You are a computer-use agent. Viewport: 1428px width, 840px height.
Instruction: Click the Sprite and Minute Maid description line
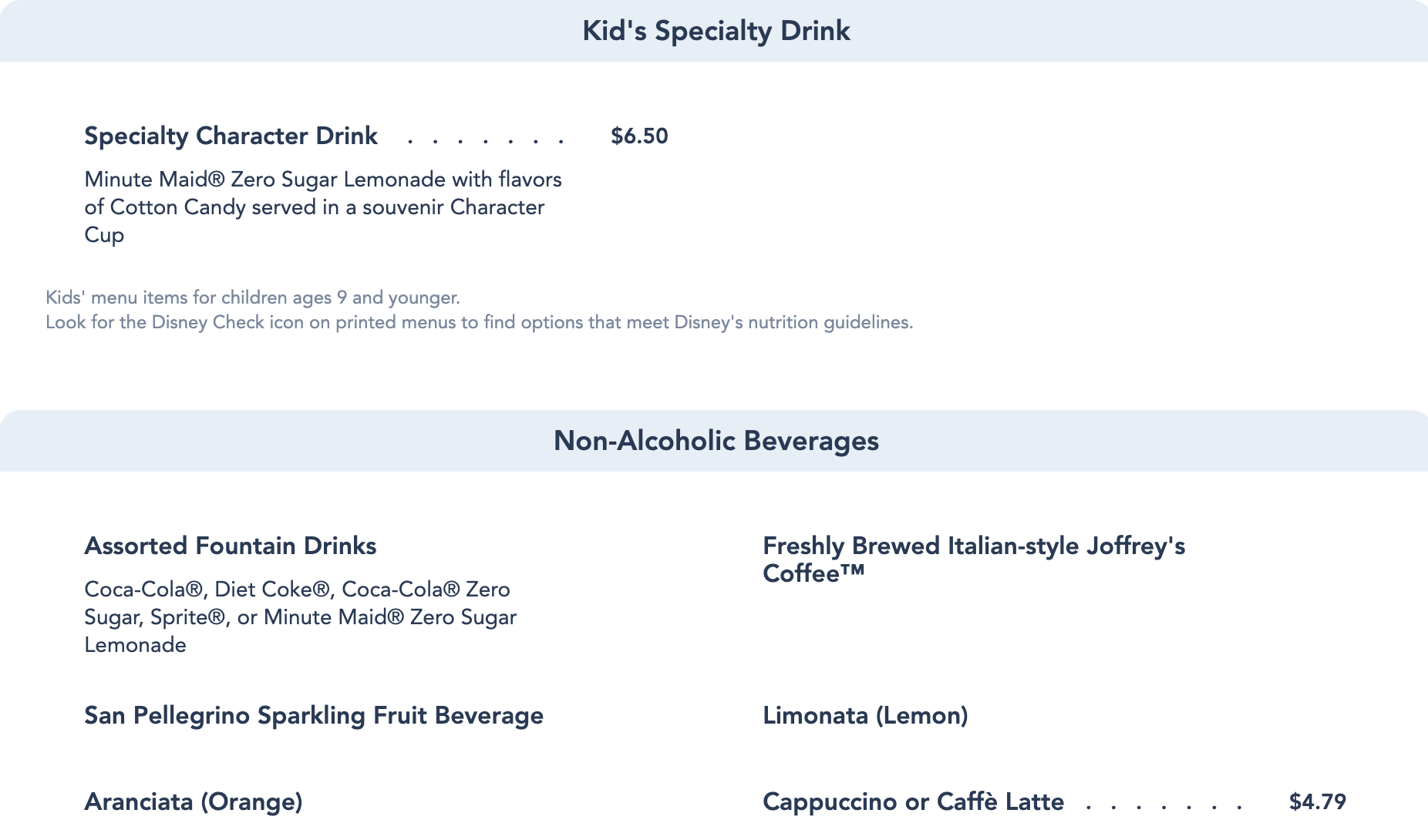pyautogui.click(x=300, y=617)
